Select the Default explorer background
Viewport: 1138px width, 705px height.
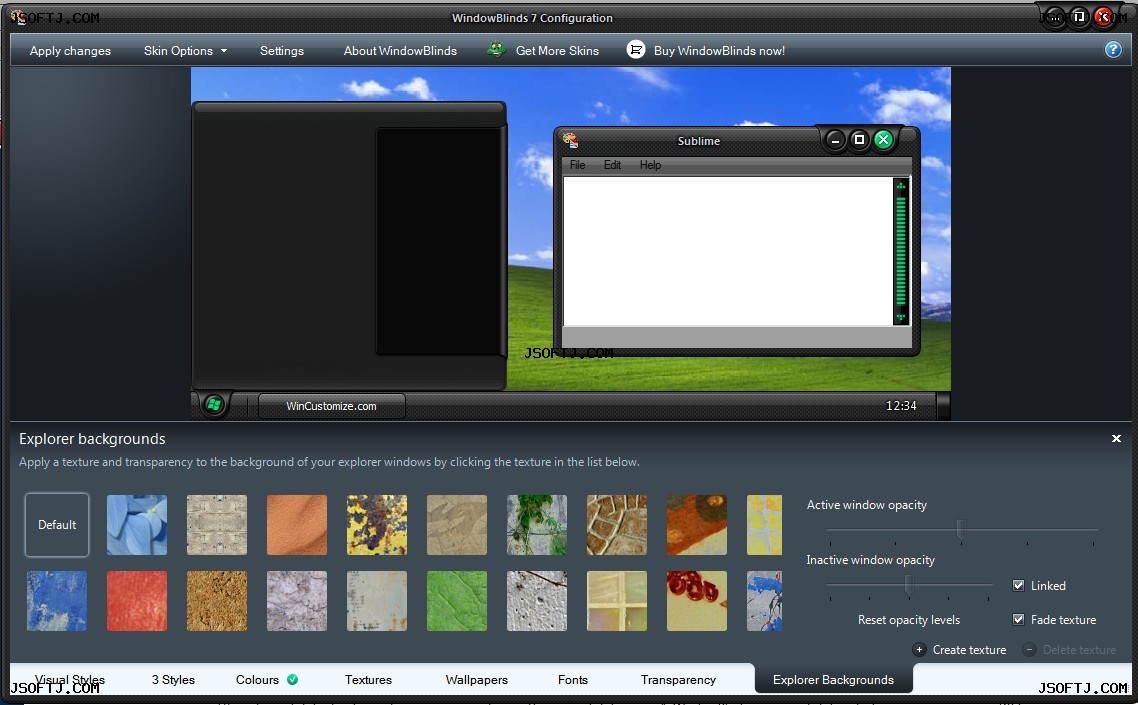57,525
